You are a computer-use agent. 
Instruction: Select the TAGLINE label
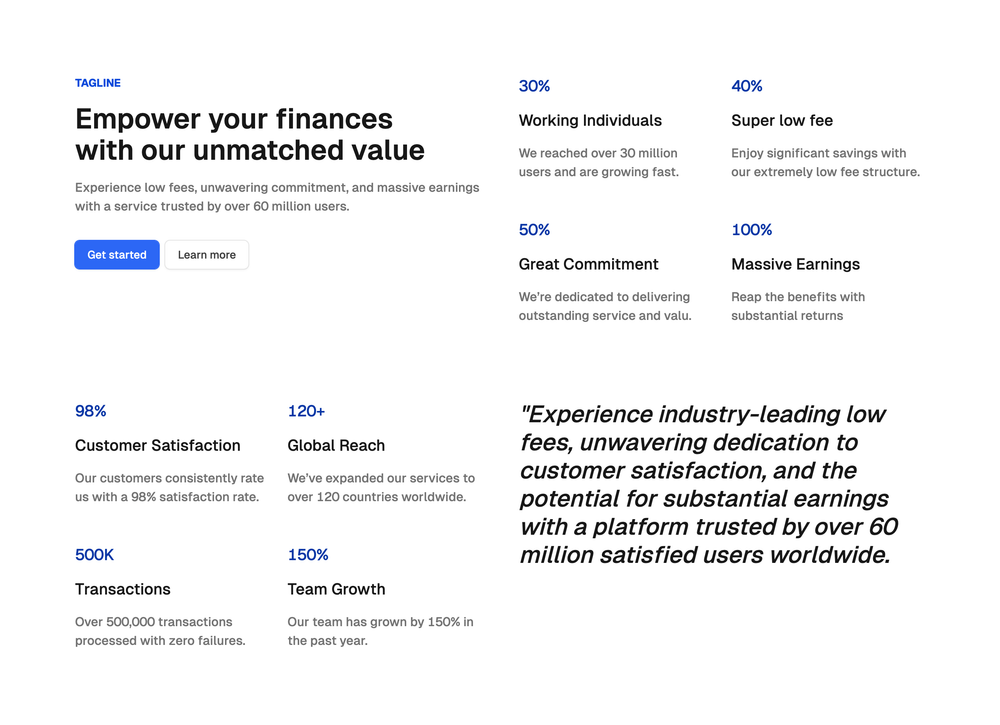(98, 83)
